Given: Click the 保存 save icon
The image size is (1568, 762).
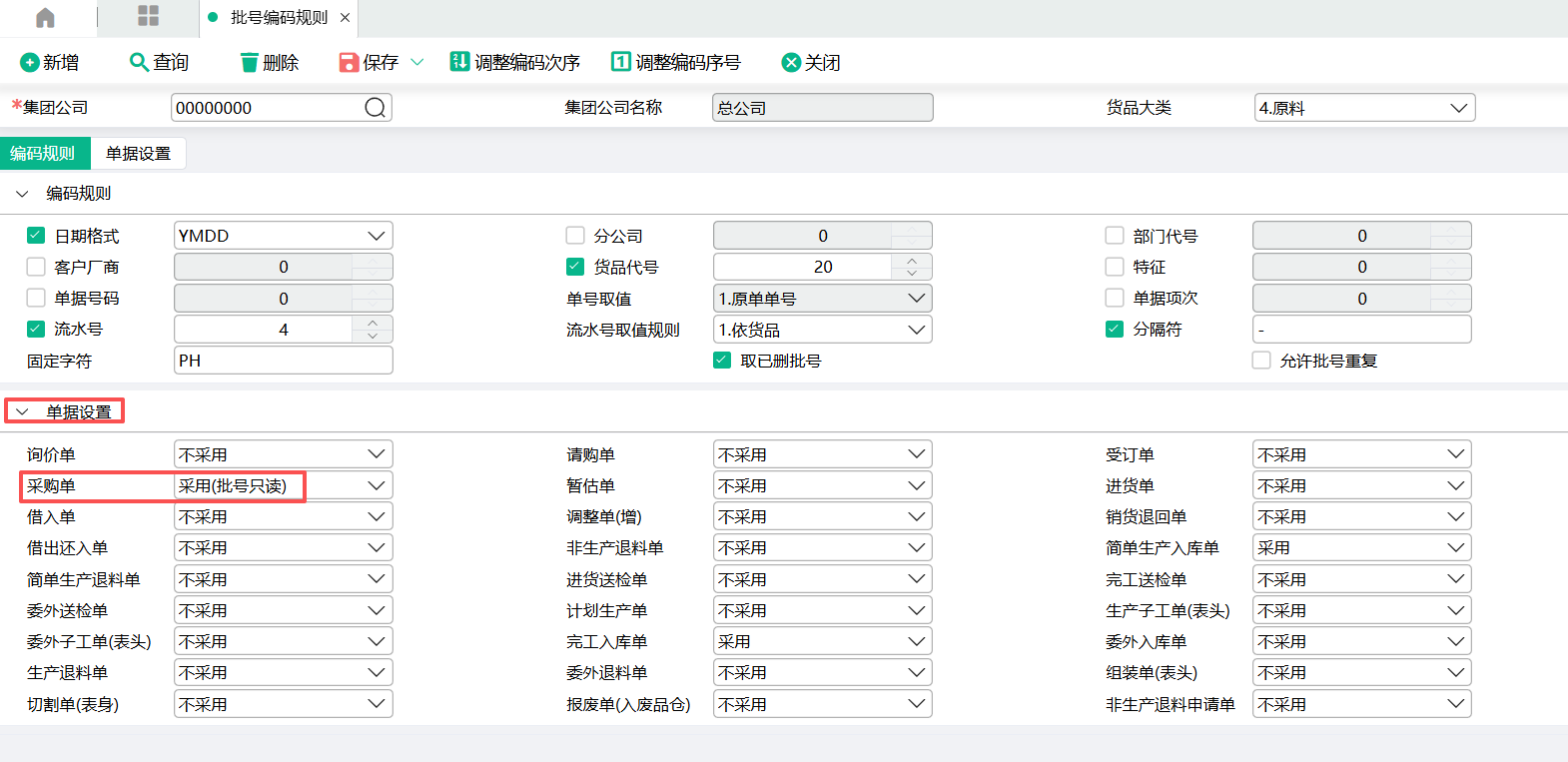Looking at the screenshot, I should [349, 63].
